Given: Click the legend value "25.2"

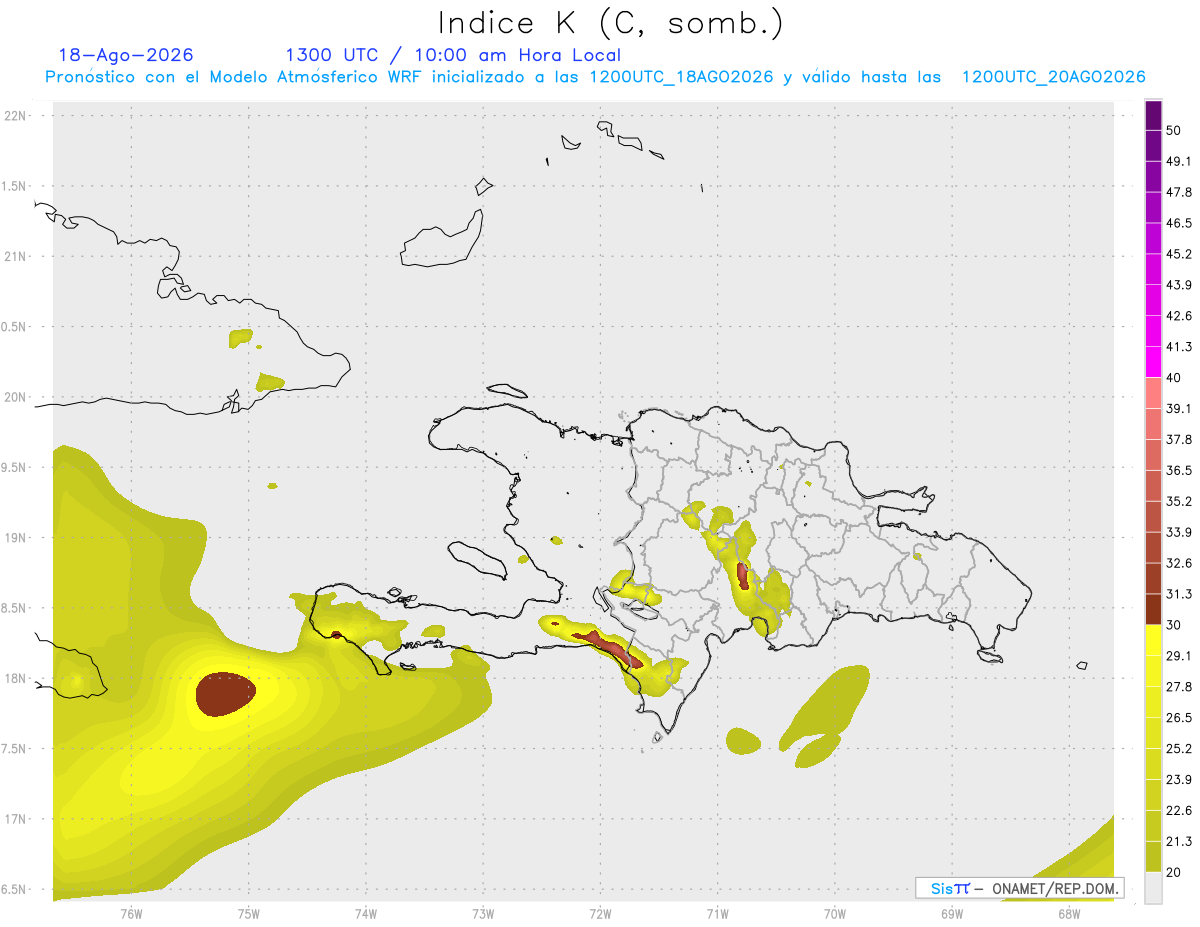Looking at the screenshot, I should (x=1179, y=749).
